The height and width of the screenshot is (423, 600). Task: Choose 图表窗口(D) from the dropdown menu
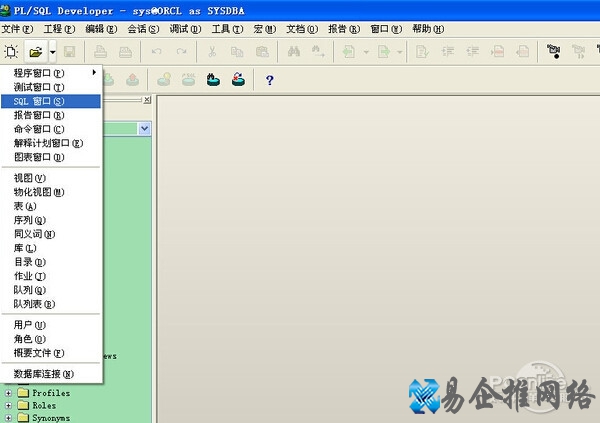tap(51, 157)
